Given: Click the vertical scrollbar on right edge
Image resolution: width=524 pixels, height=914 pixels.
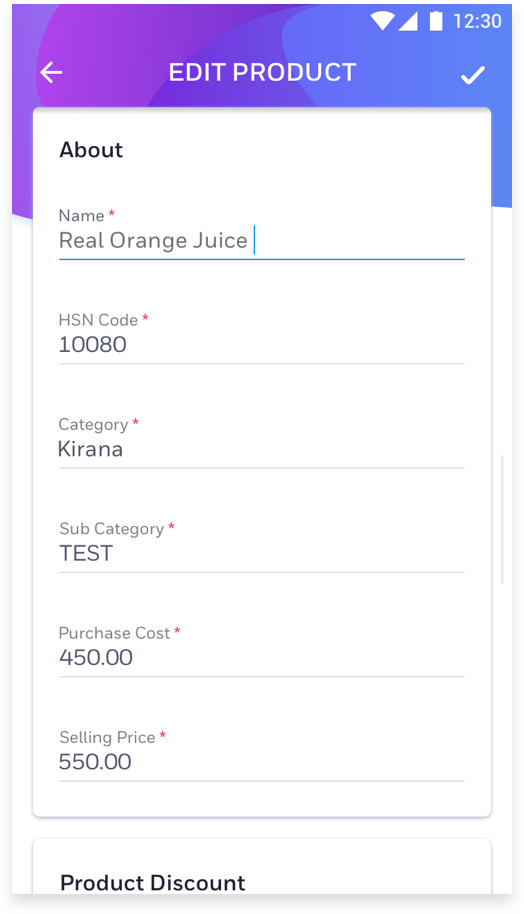Looking at the screenshot, I should click(502, 519).
